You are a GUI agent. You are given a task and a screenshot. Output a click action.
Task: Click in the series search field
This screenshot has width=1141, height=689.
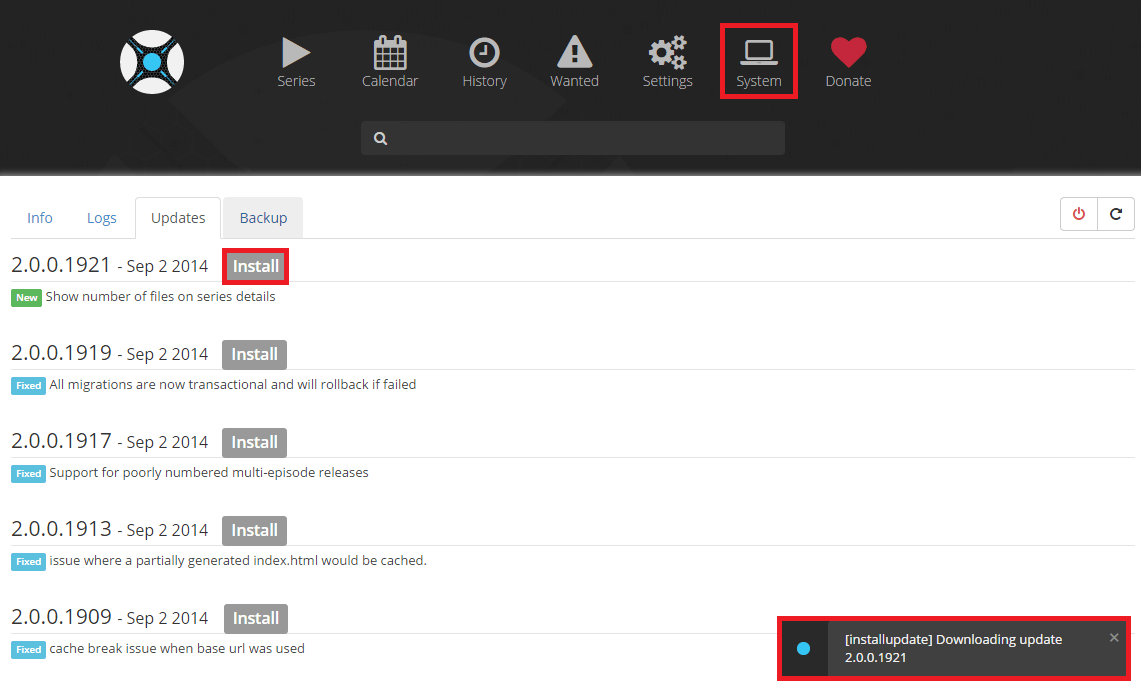[x=573, y=138]
